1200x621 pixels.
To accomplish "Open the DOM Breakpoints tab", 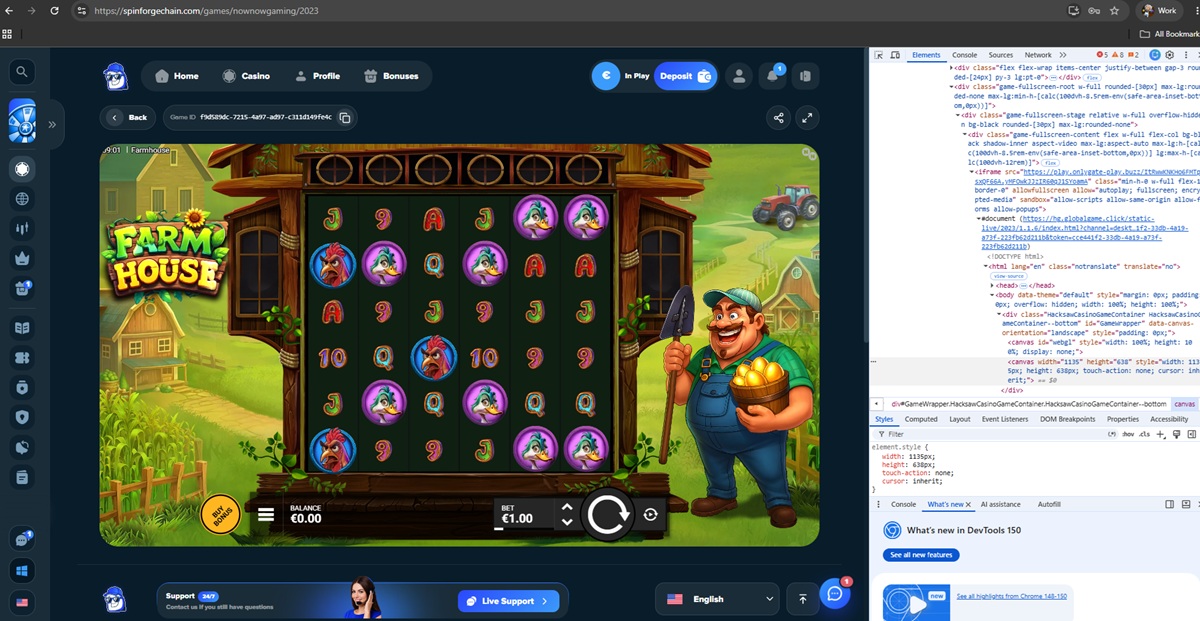I will click(1067, 419).
